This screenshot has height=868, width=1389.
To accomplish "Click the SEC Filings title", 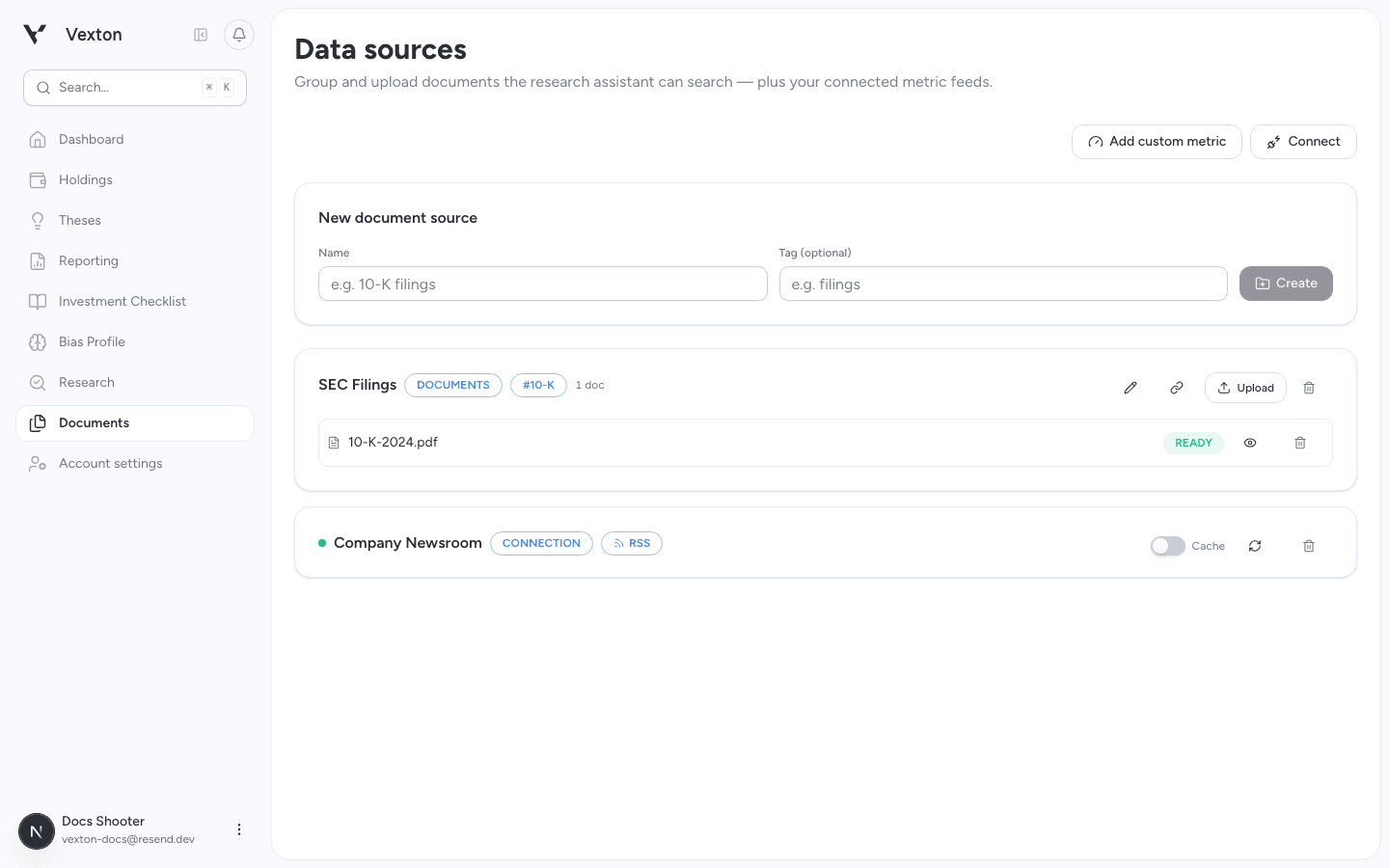I will [x=357, y=385].
